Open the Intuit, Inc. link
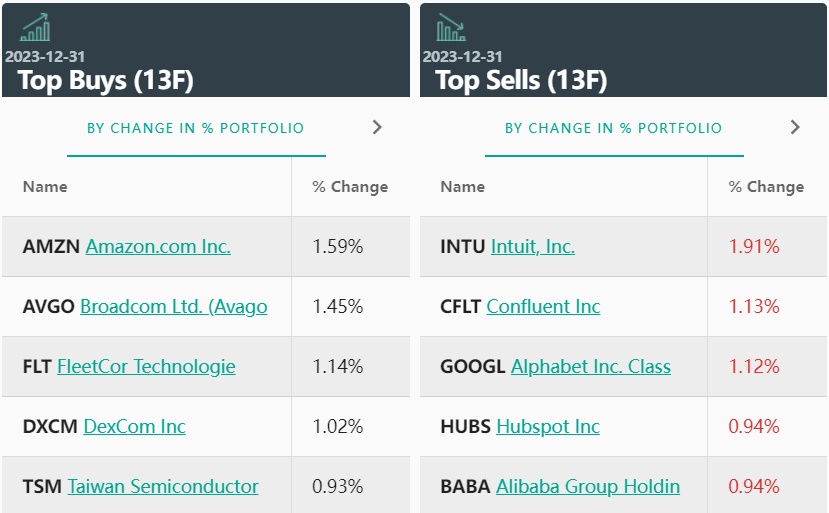The image size is (829, 513). tap(533, 246)
